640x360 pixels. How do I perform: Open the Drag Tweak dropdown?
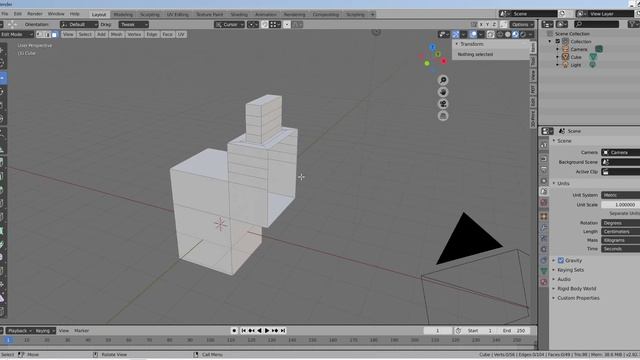[133, 24]
